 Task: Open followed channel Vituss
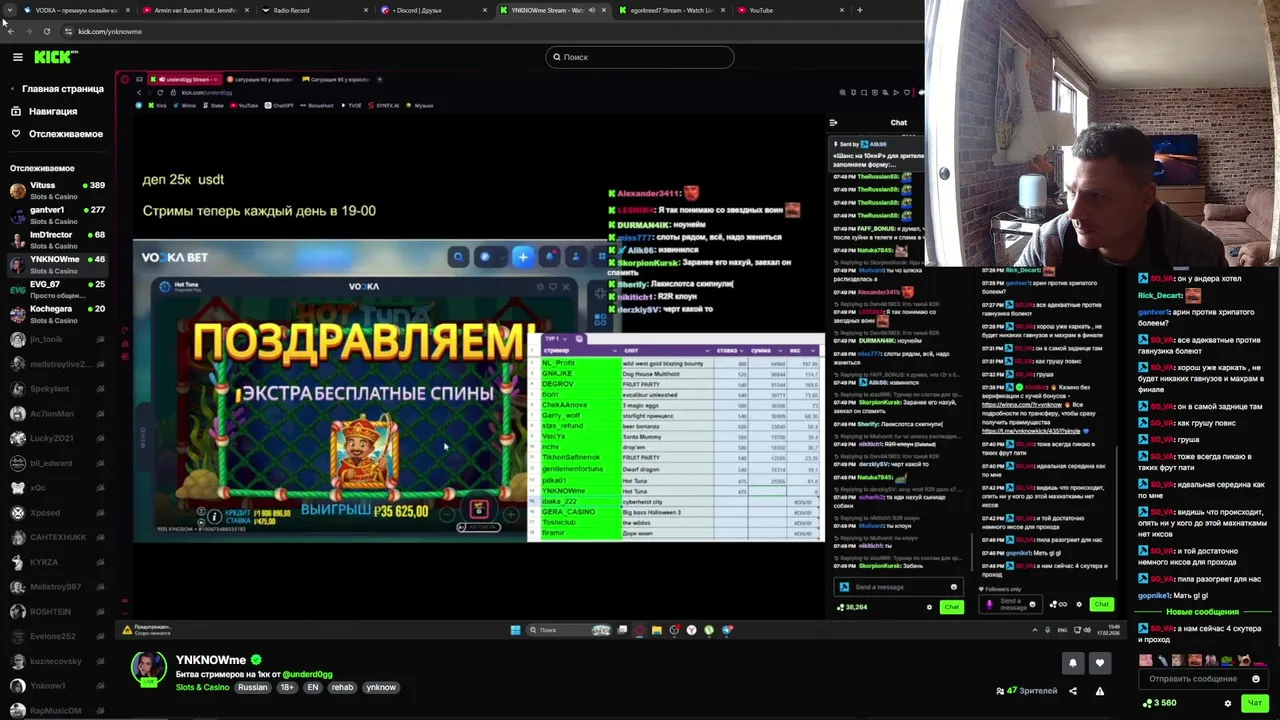click(56, 190)
